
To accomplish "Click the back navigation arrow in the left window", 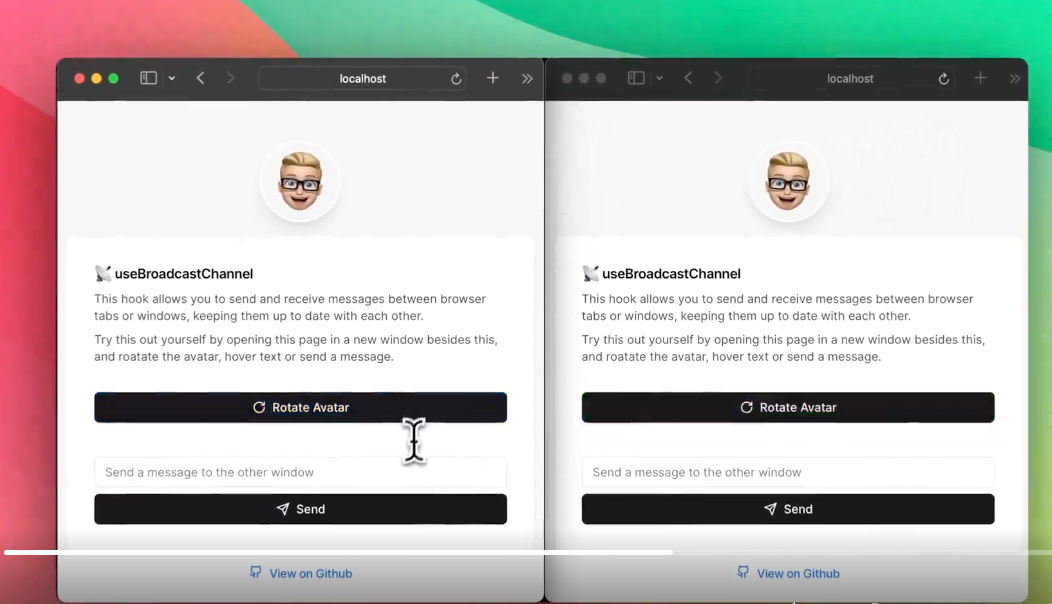I will click(199, 77).
